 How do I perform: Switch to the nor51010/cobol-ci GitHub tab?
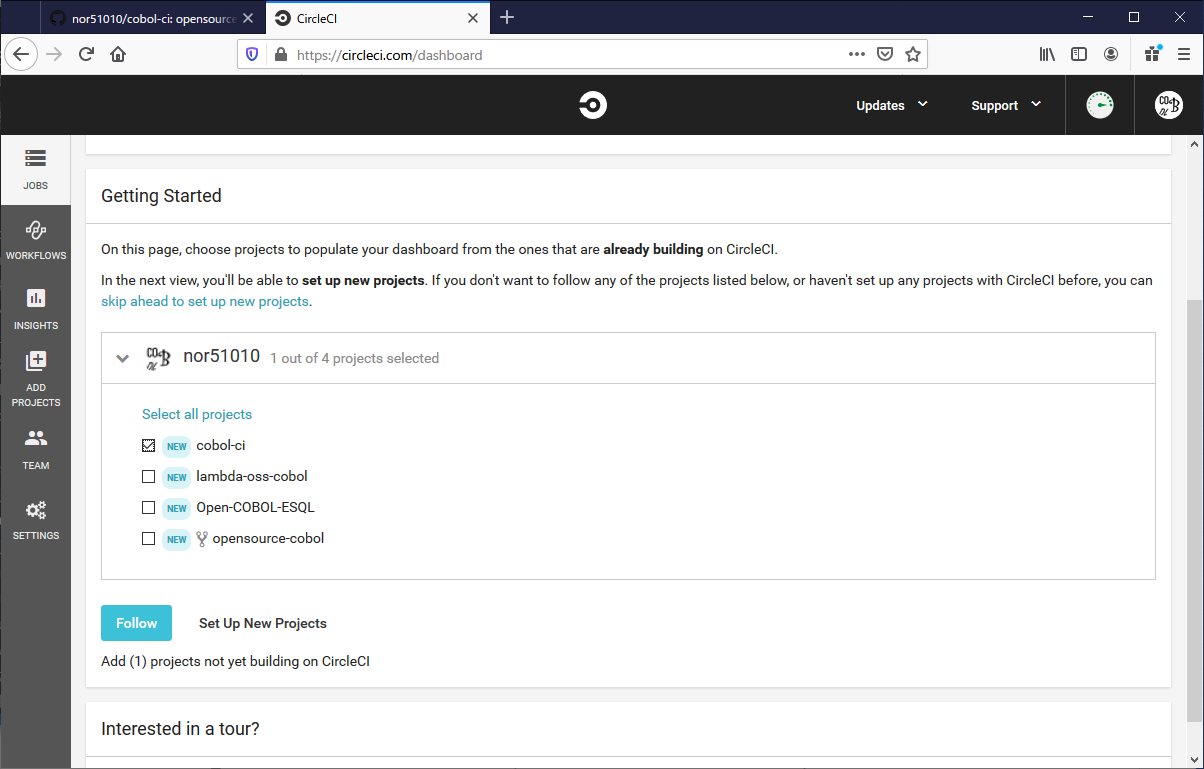point(152,18)
